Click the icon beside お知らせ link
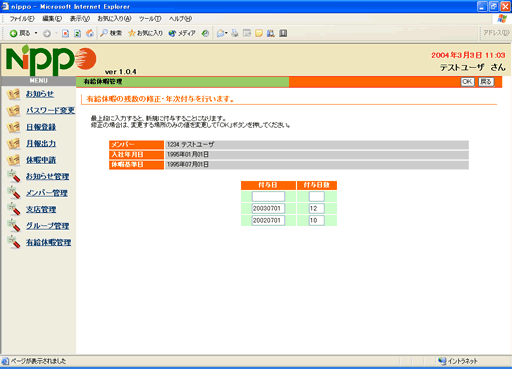Image resolution: width=512 pixels, height=369 pixels. coord(14,94)
